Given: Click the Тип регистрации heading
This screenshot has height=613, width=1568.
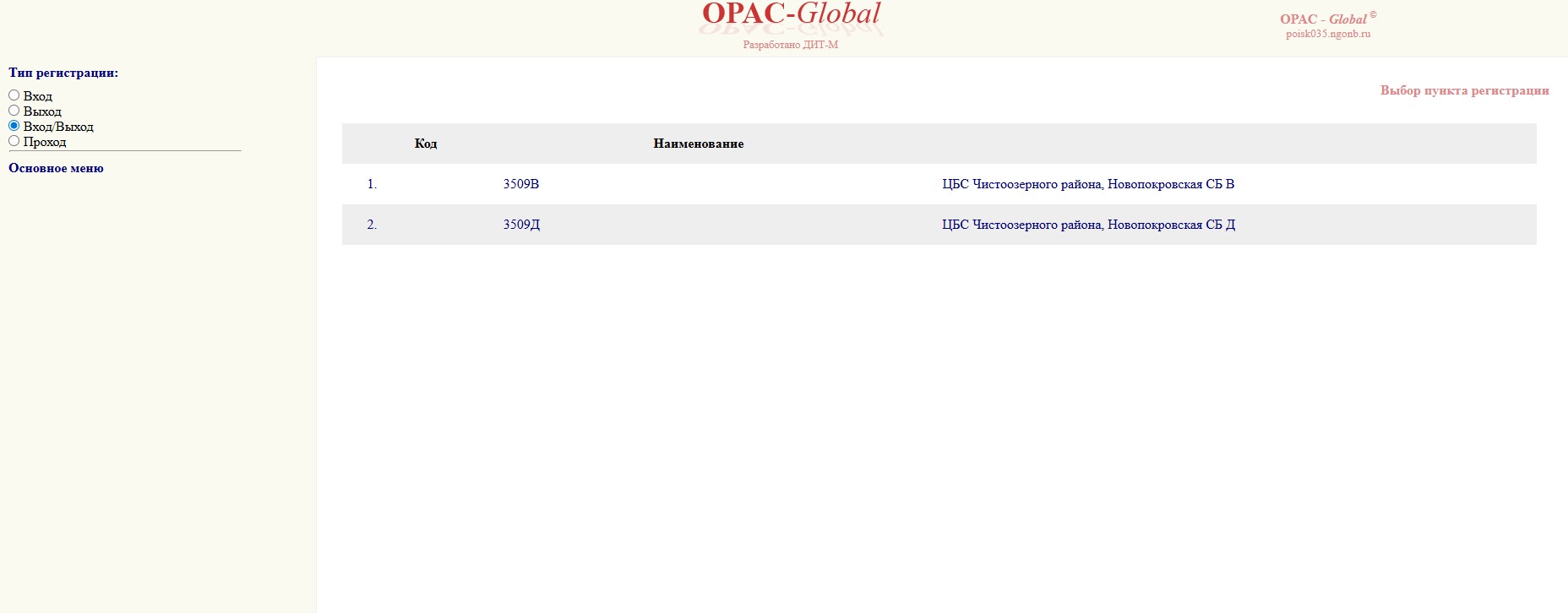Looking at the screenshot, I should pos(63,73).
